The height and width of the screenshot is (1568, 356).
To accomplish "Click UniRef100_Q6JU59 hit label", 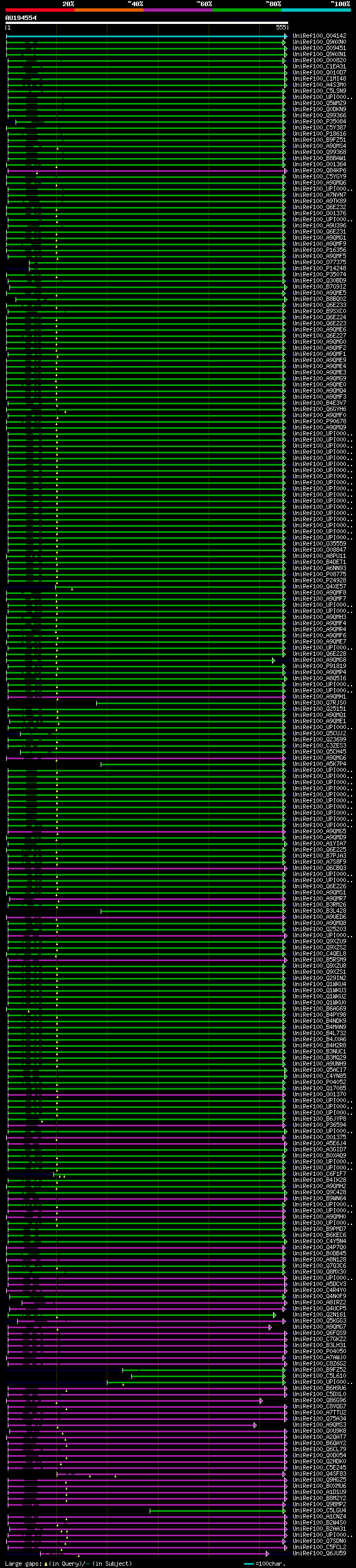I will [319, 1554].
